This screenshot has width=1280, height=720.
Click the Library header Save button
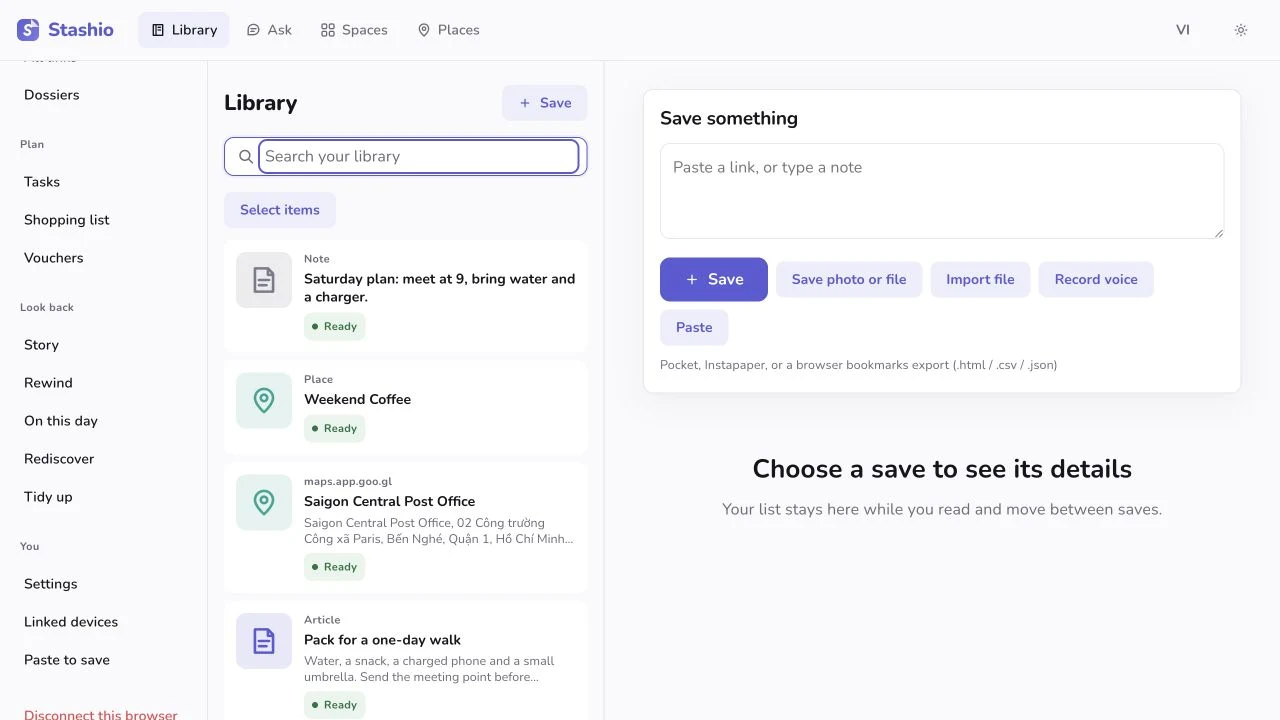(545, 103)
